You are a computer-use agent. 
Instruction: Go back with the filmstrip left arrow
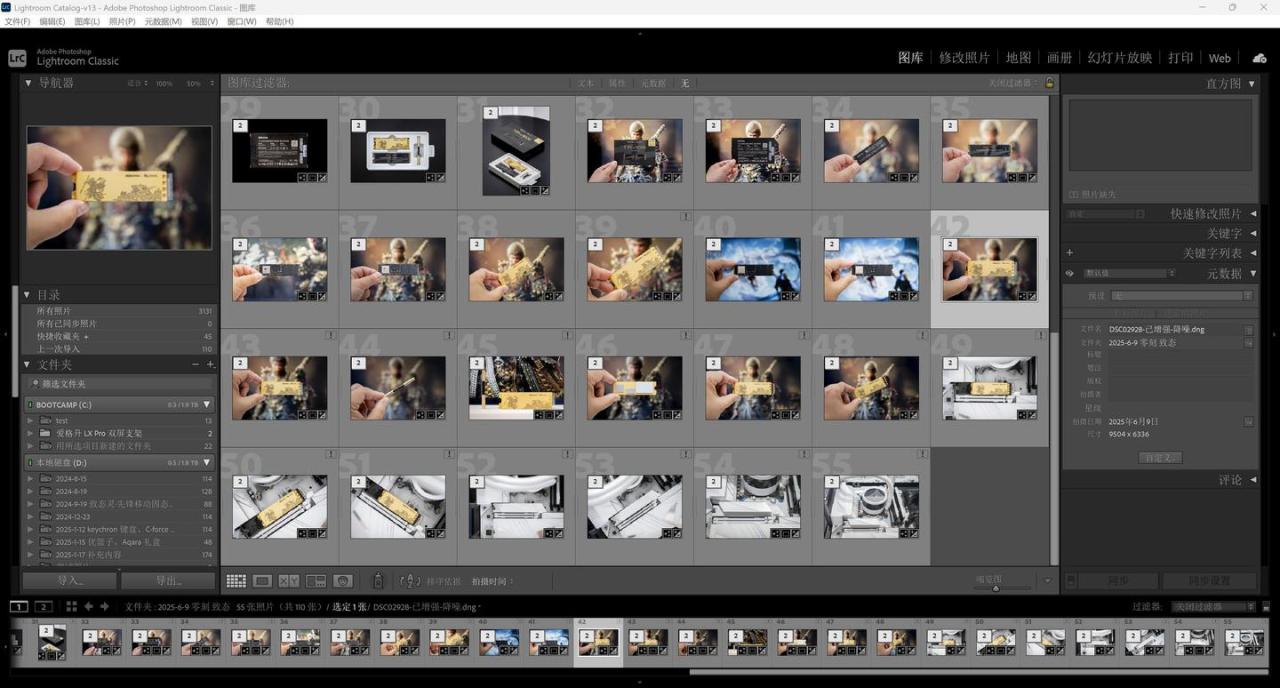pos(88,606)
